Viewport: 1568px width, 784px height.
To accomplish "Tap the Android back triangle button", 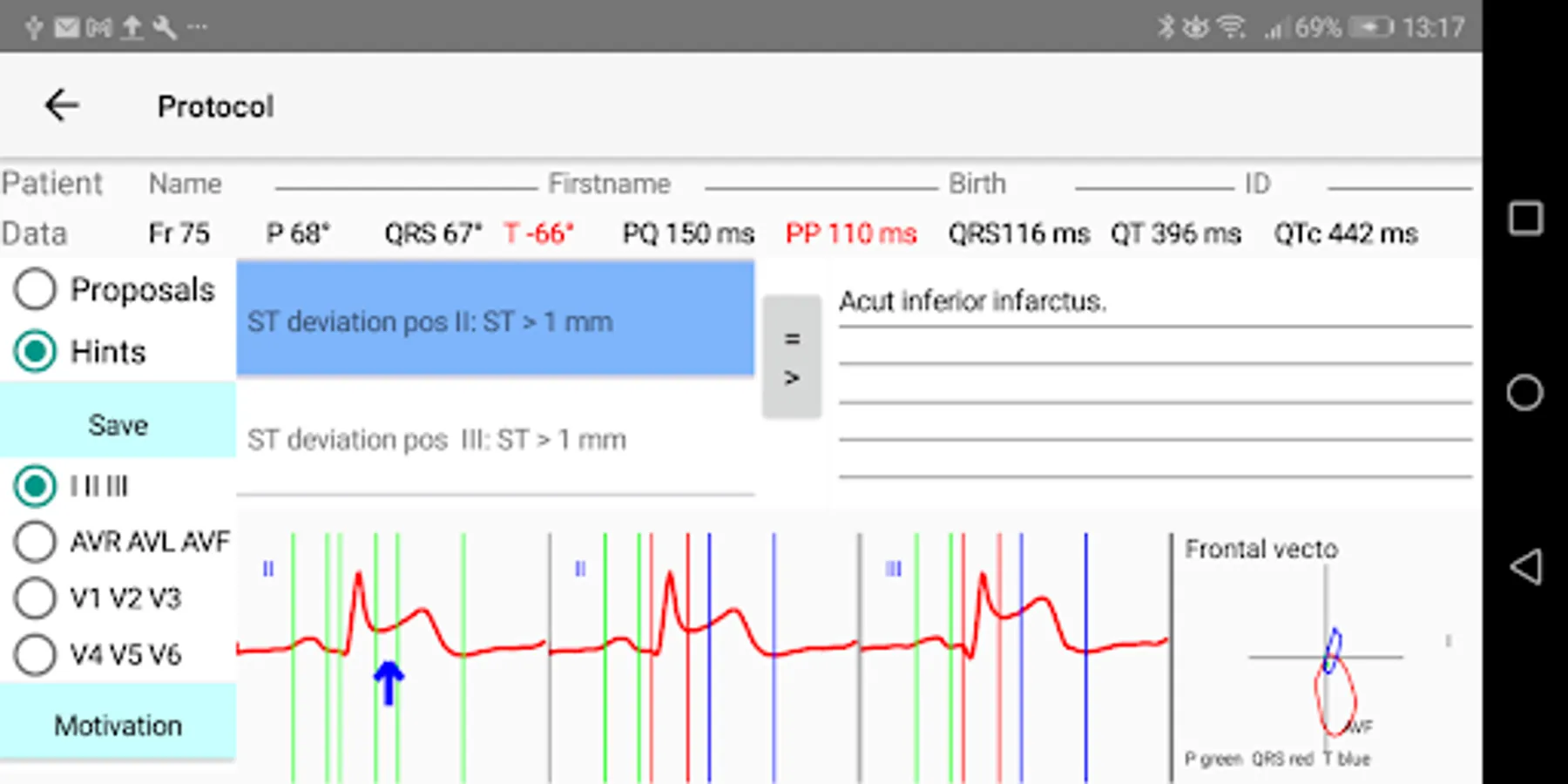I will 1525,566.
